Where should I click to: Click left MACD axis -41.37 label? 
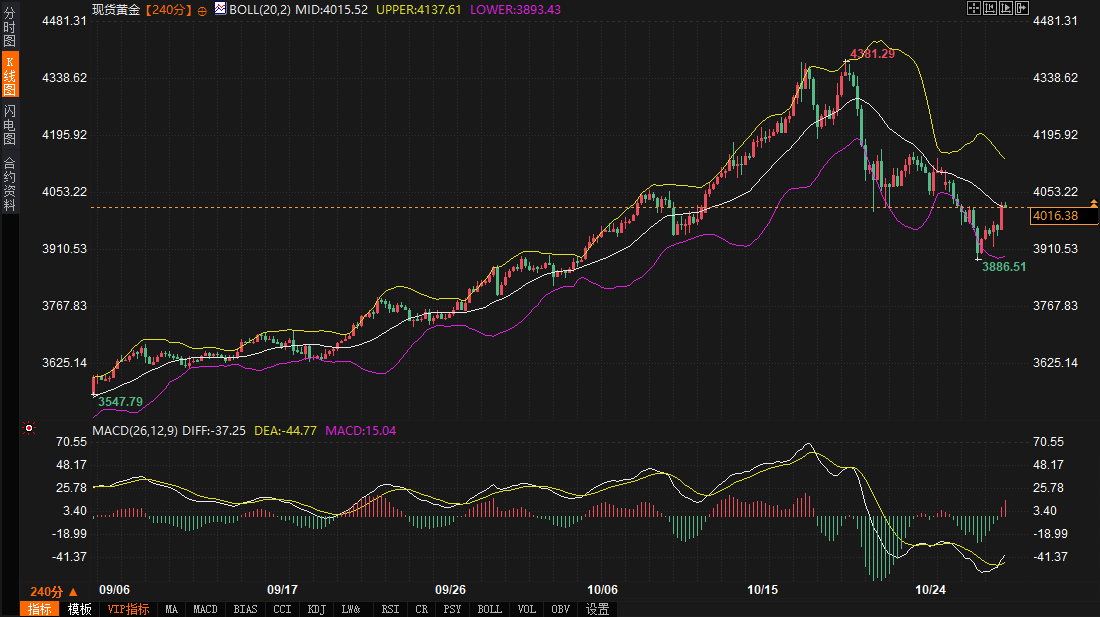pos(71,557)
